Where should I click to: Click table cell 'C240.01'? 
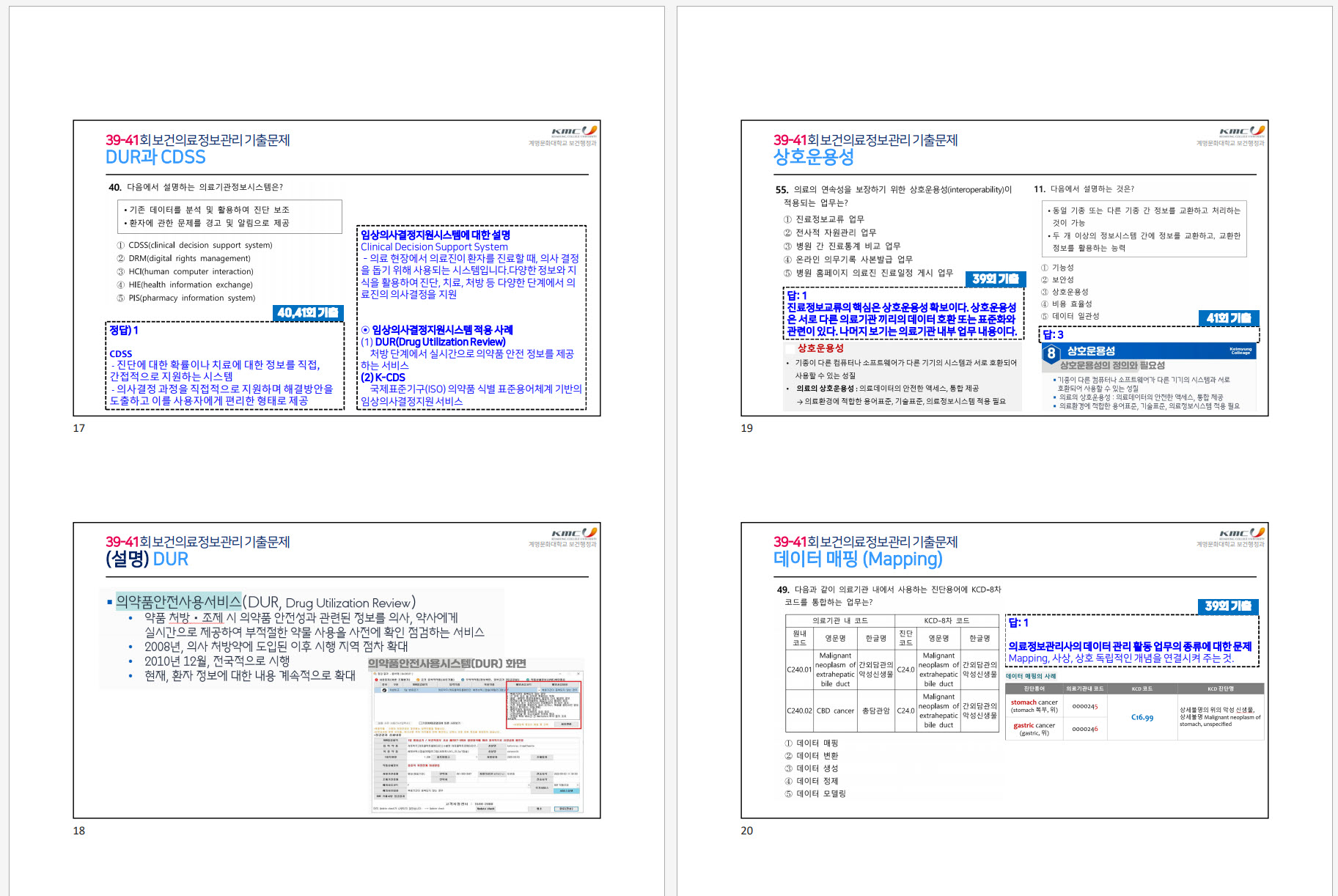799,669
